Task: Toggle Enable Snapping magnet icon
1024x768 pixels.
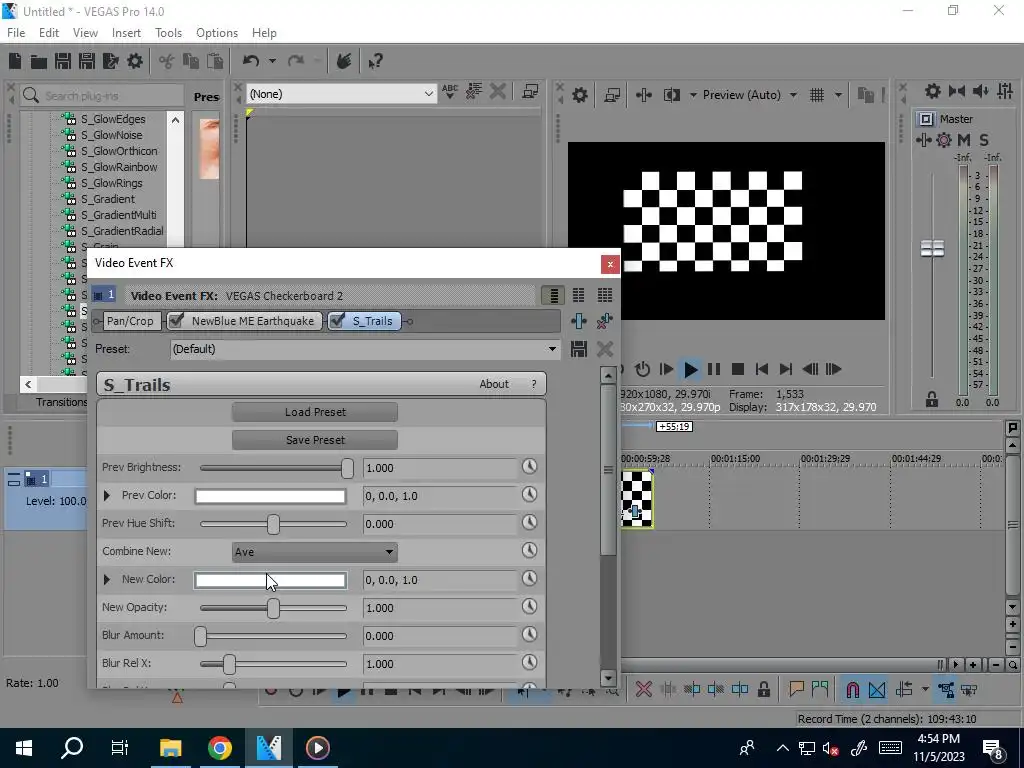Action: tap(852, 690)
